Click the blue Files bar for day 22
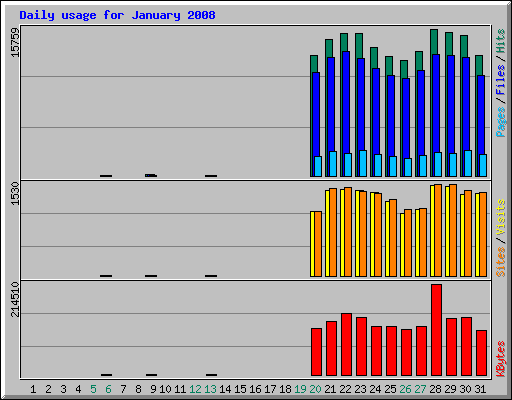 tap(346, 103)
